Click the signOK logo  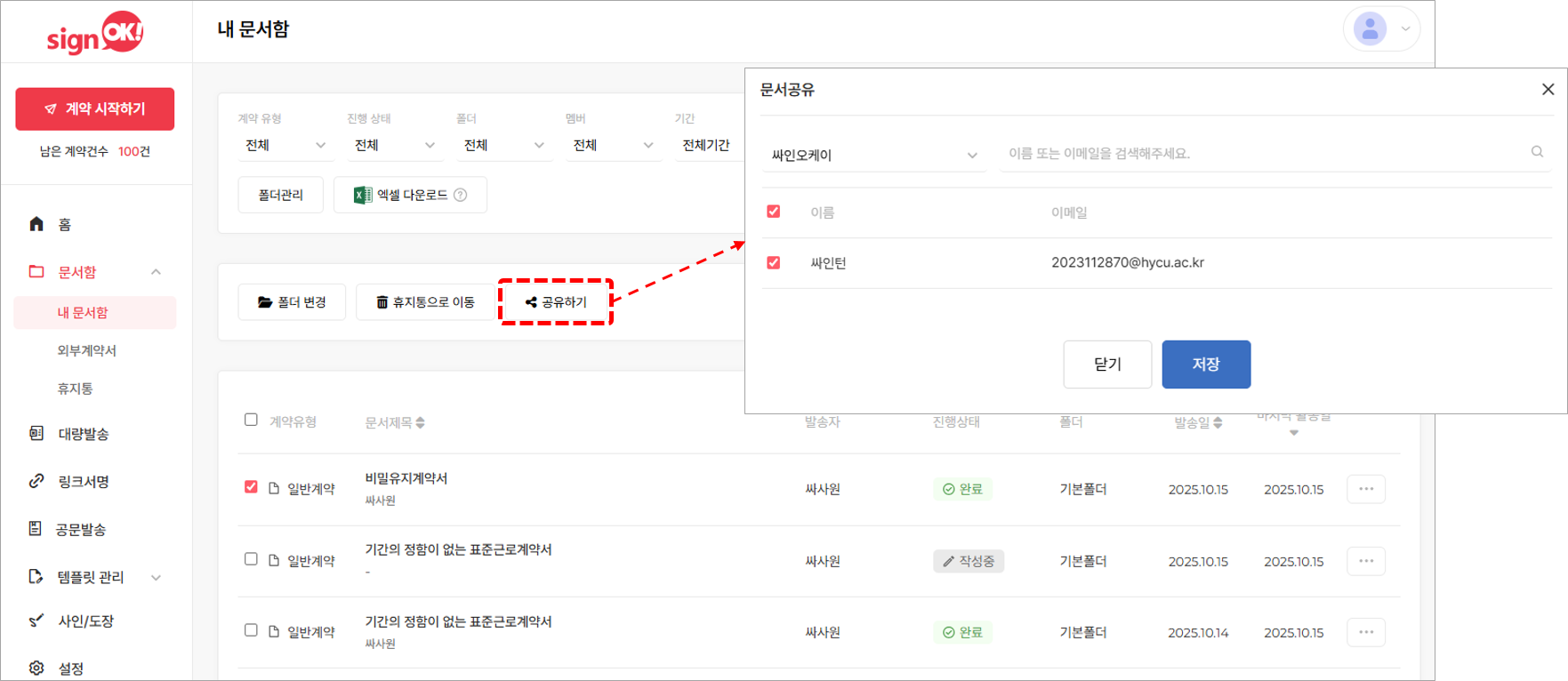[94, 34]
